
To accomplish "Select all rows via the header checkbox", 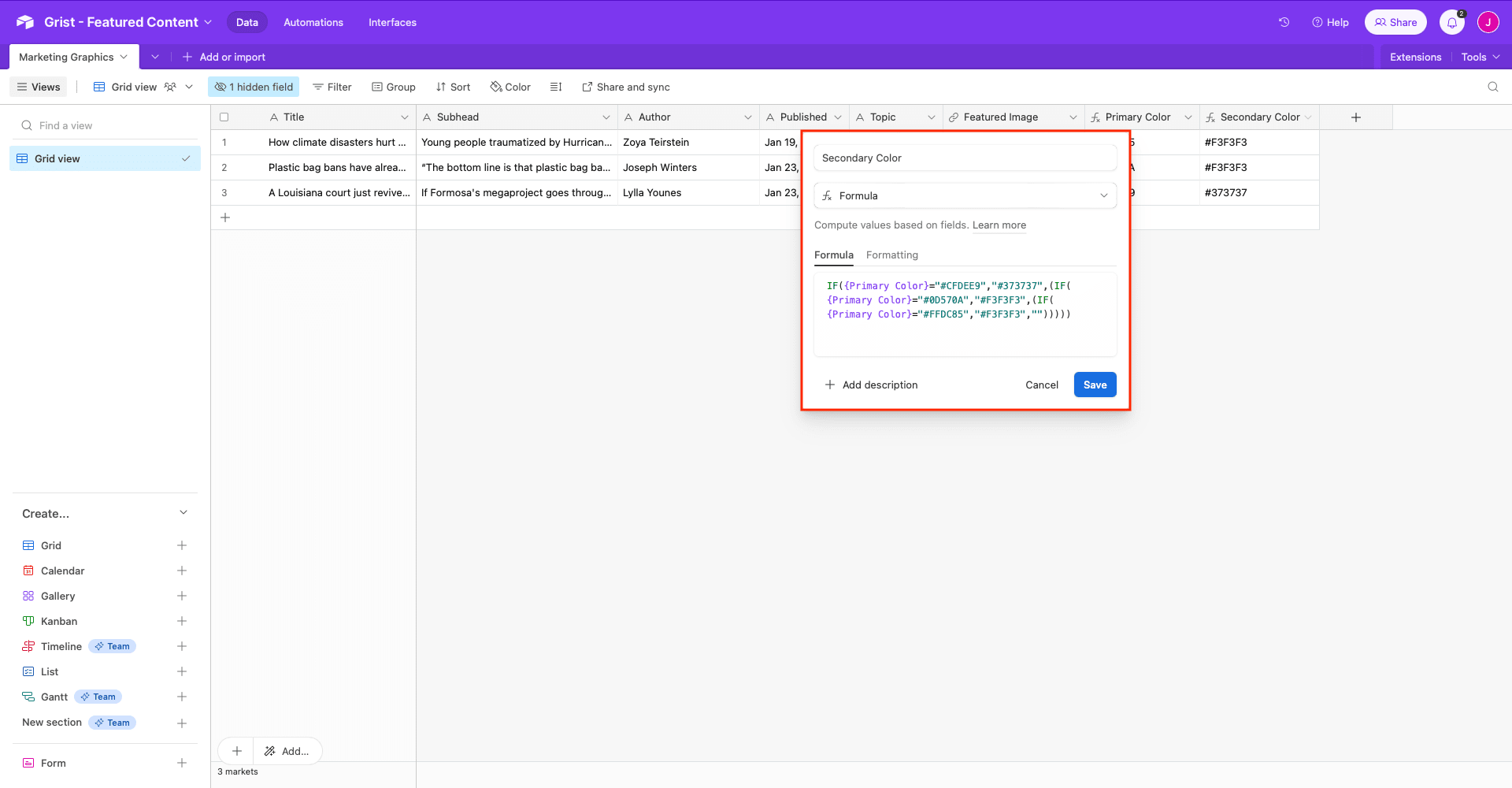I will [224, 117].
